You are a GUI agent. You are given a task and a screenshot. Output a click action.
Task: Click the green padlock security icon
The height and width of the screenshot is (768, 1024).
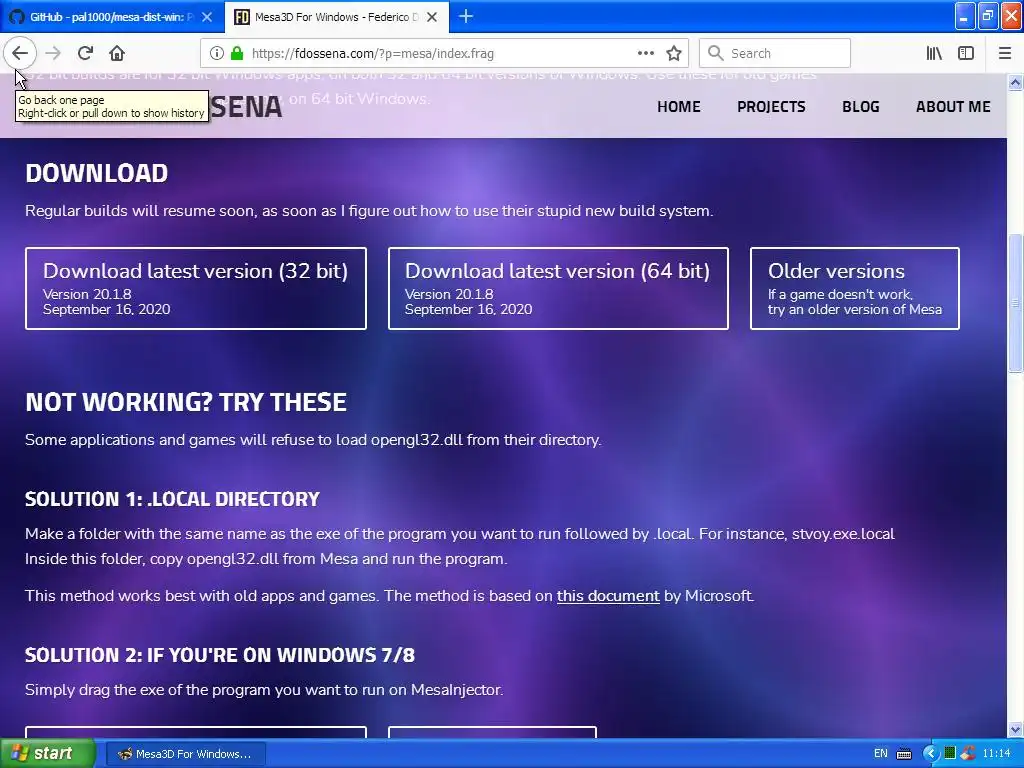237,53
